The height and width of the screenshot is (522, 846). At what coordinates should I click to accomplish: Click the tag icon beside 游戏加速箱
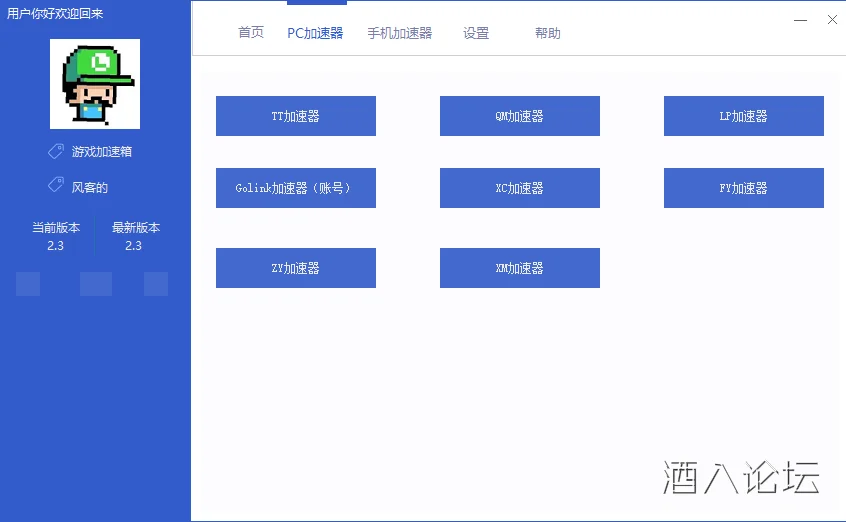pos(56,151)
